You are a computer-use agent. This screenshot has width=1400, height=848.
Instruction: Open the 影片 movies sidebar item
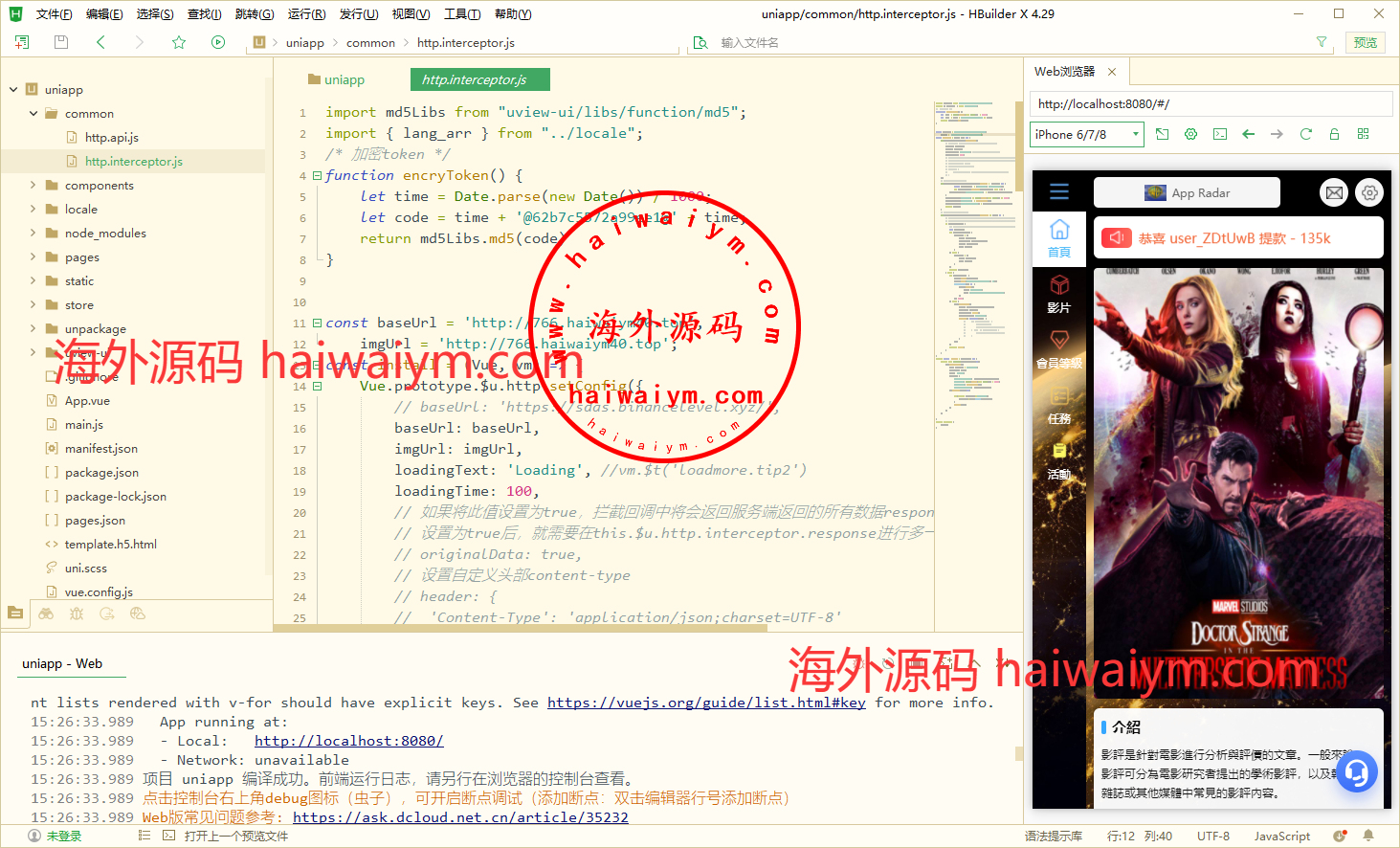point(1059,294)
